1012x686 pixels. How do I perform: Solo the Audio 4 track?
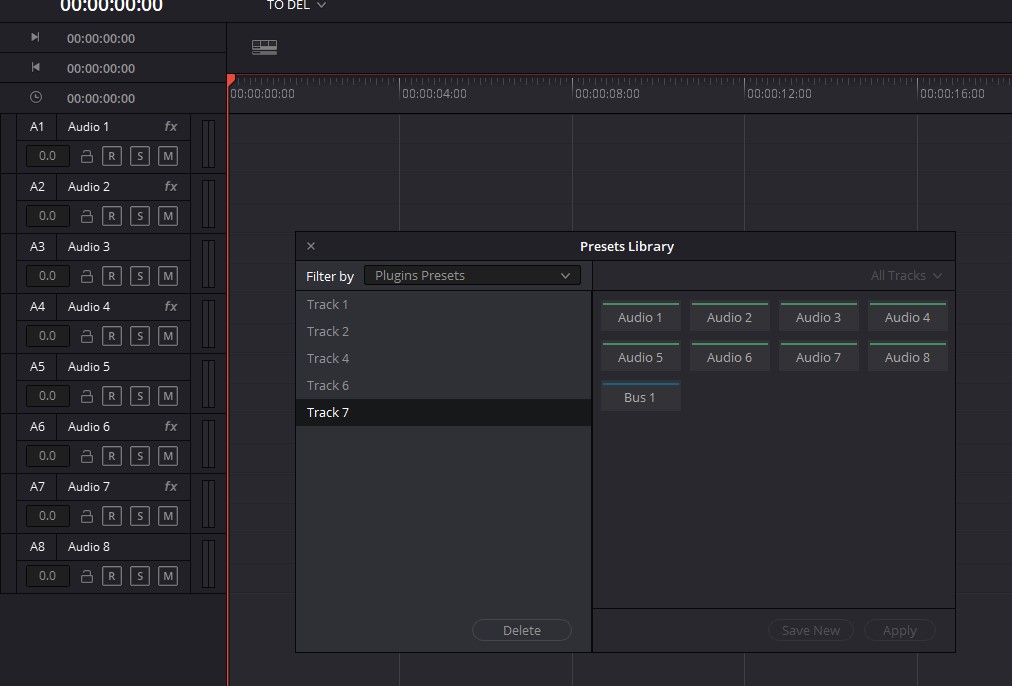point(140,336)
